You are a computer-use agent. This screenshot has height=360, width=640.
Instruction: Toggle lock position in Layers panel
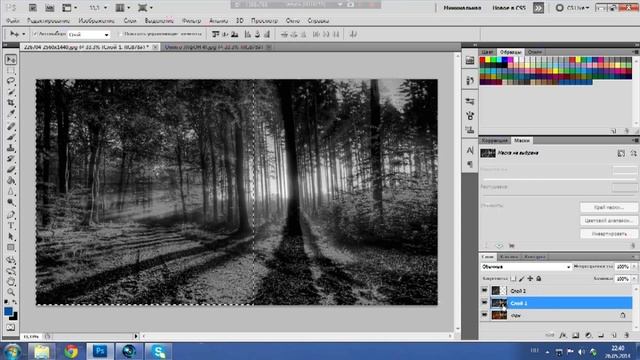click(x=530, y=278)
